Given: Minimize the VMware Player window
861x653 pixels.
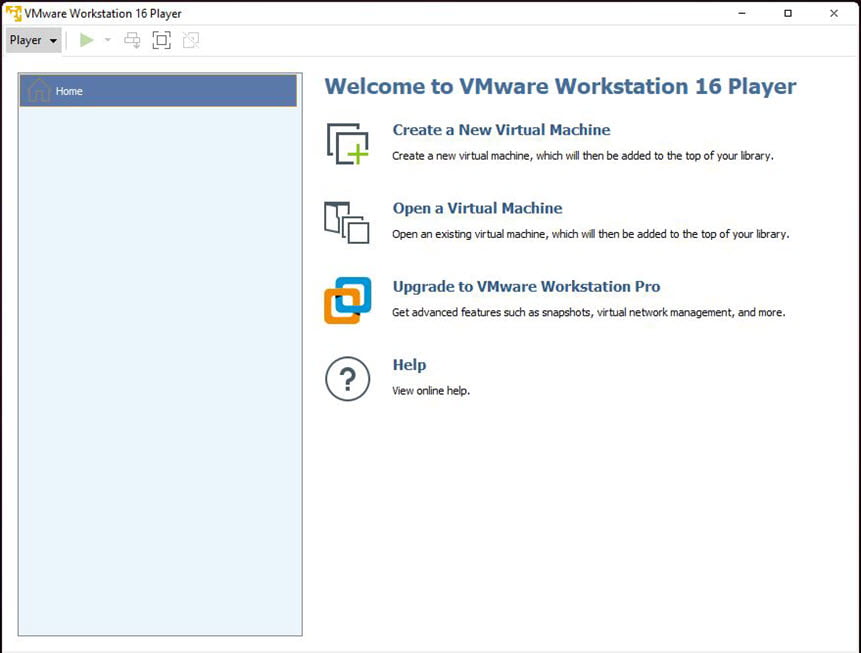Looking at the screenshot, I should click(742, 13).
